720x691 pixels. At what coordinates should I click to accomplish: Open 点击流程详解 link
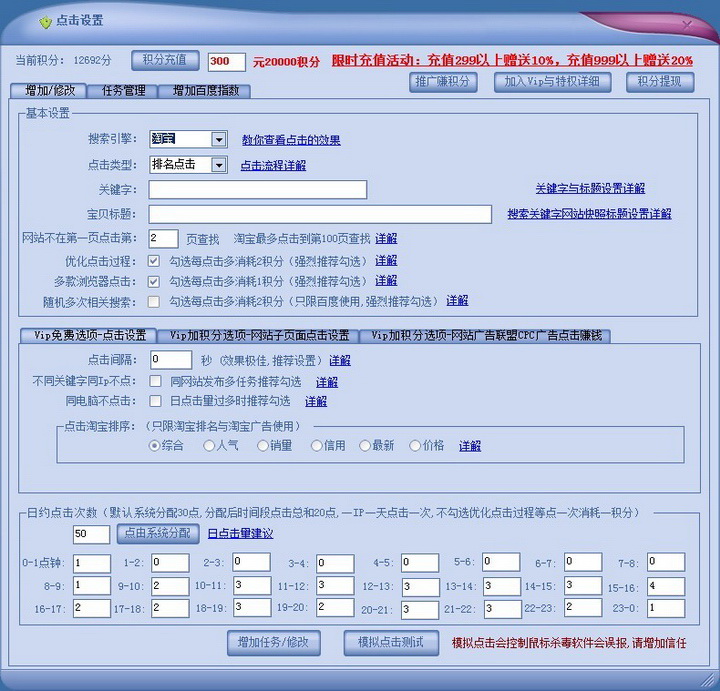(273, 165)
